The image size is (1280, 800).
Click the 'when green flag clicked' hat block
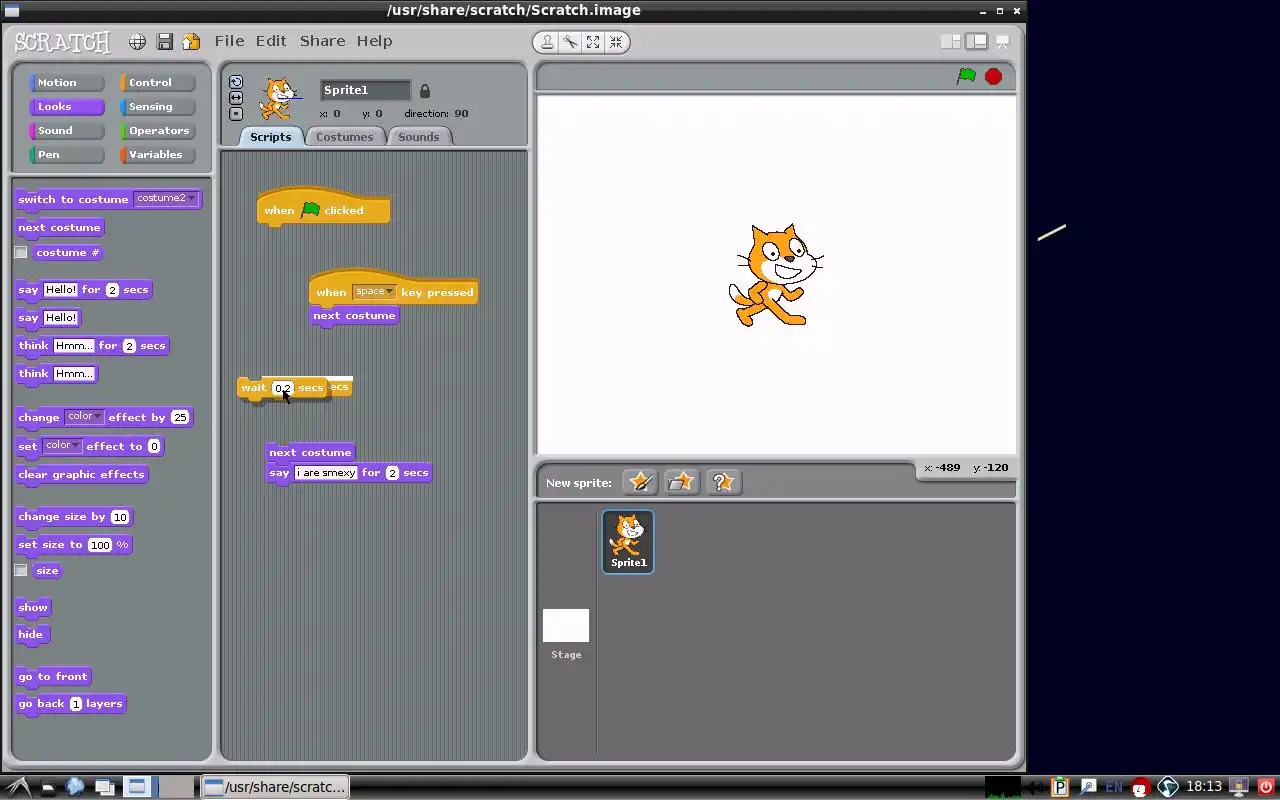323,209
